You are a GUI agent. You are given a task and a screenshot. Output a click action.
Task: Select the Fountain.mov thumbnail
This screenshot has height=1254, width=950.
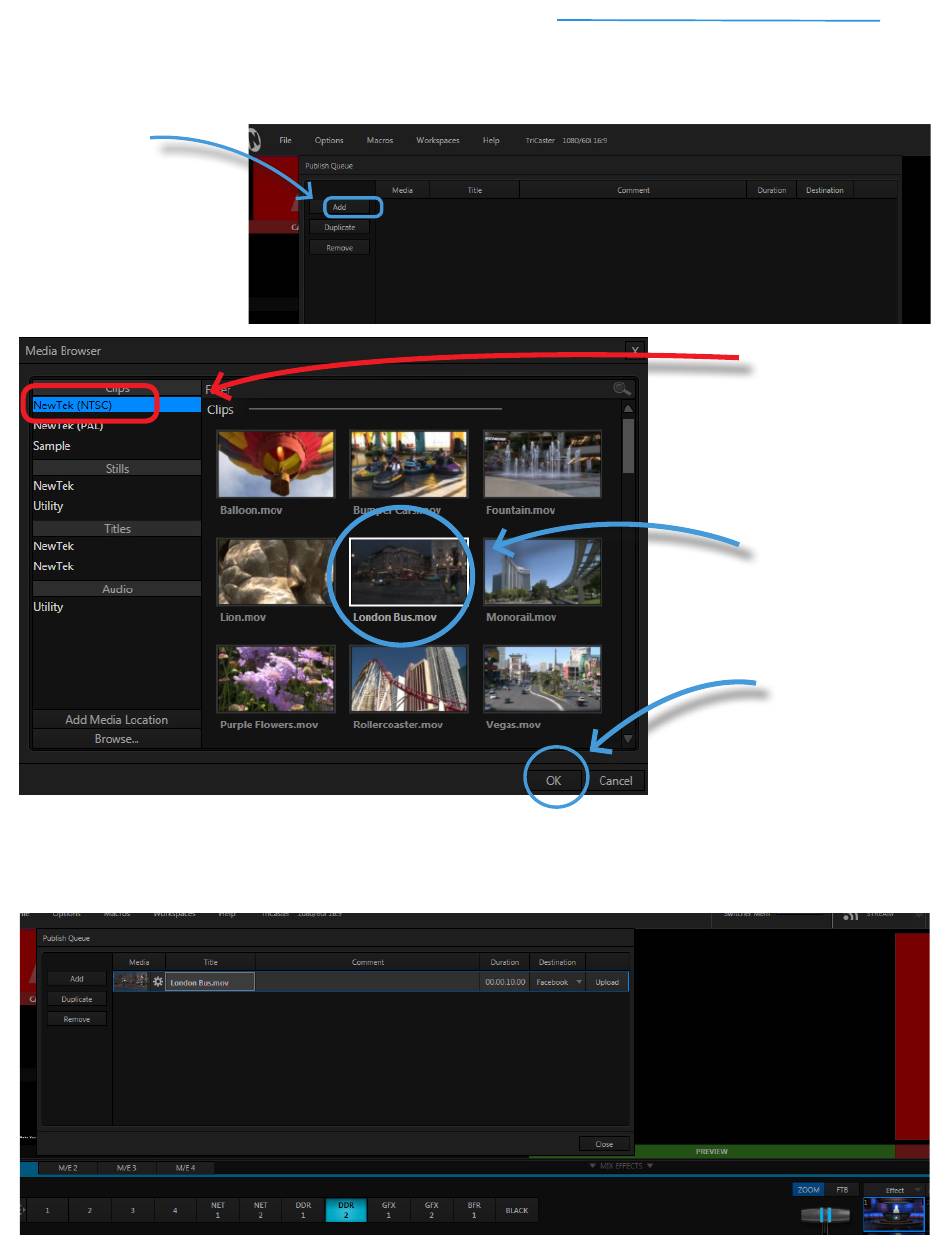[542, 464]
